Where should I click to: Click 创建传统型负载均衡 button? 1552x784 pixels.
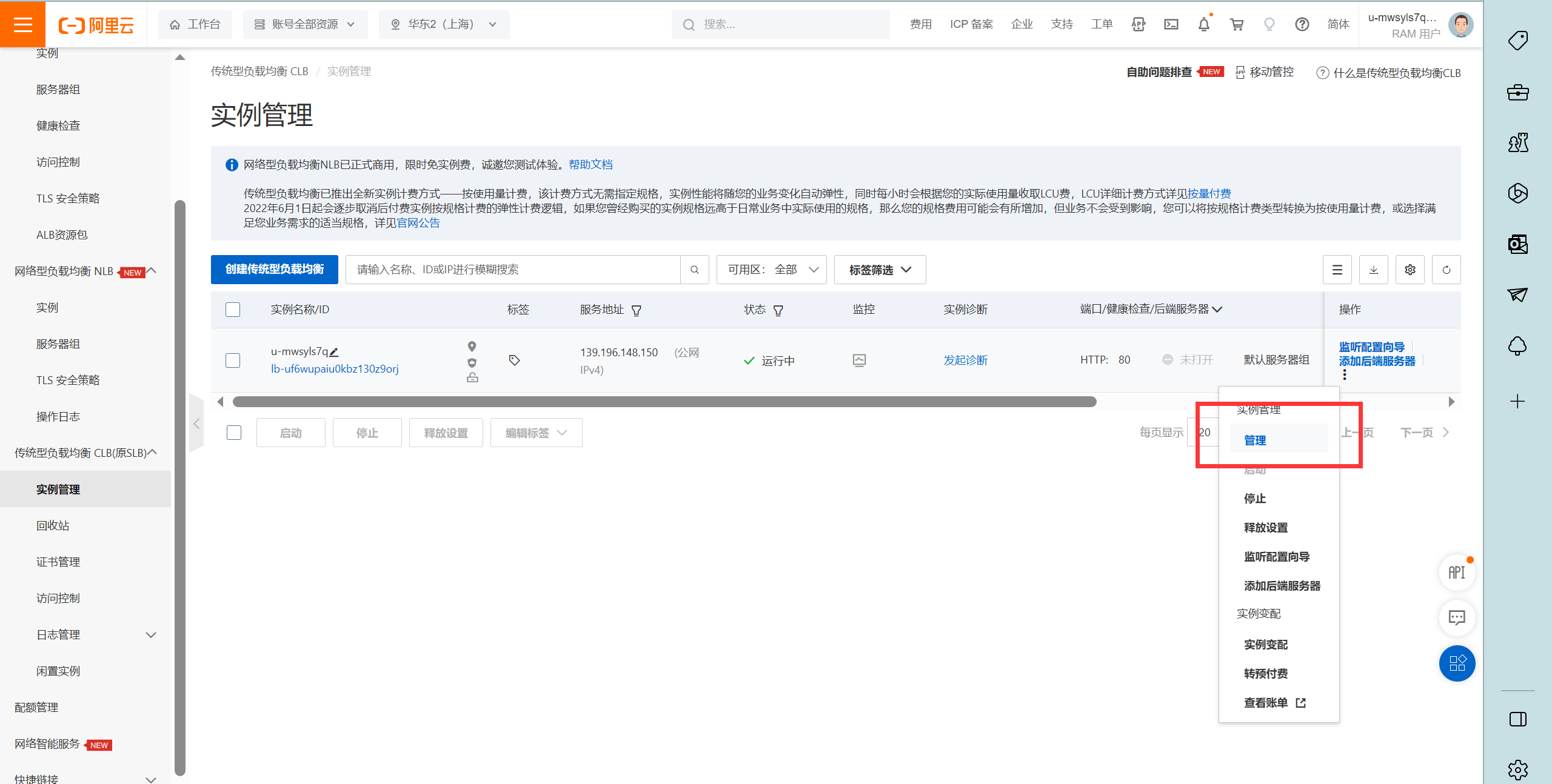(x=274, y=270)
